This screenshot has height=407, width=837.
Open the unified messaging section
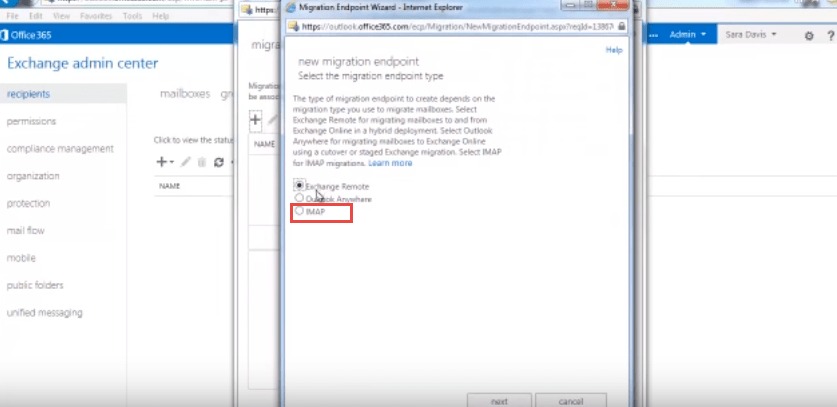pyautogui.click(x=45, y=312)
